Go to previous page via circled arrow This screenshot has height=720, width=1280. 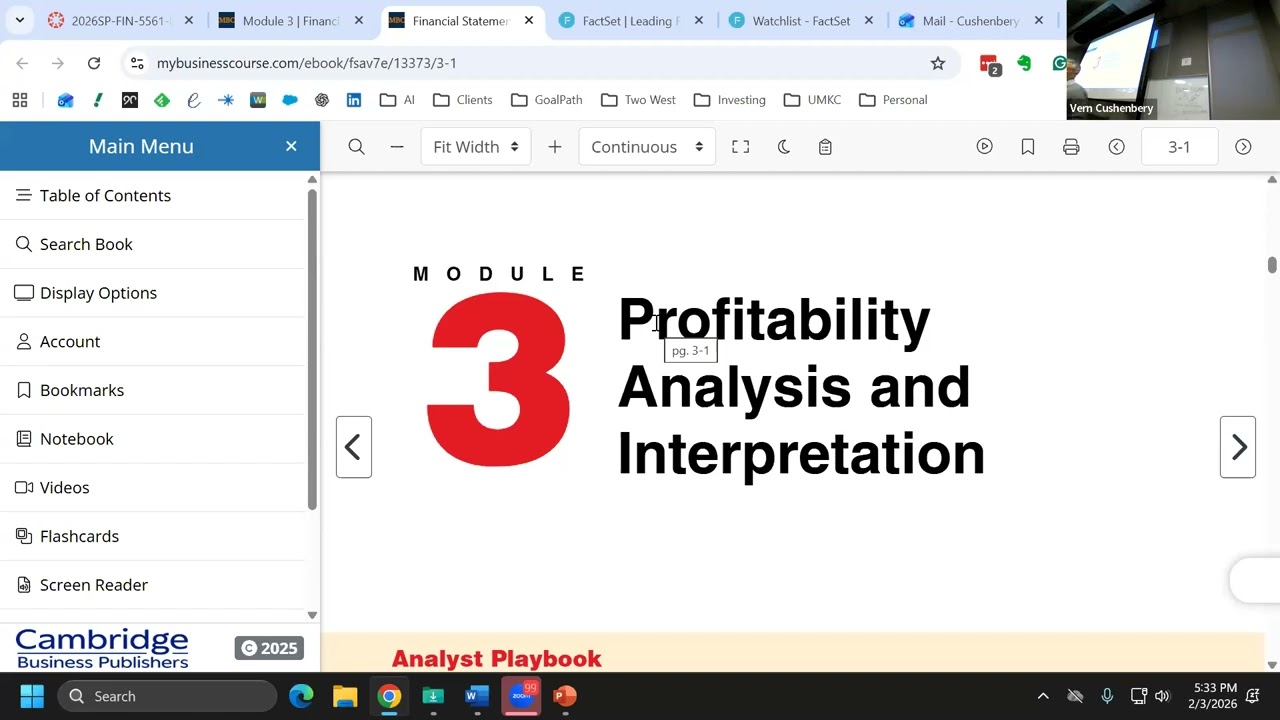point(1117,147)
